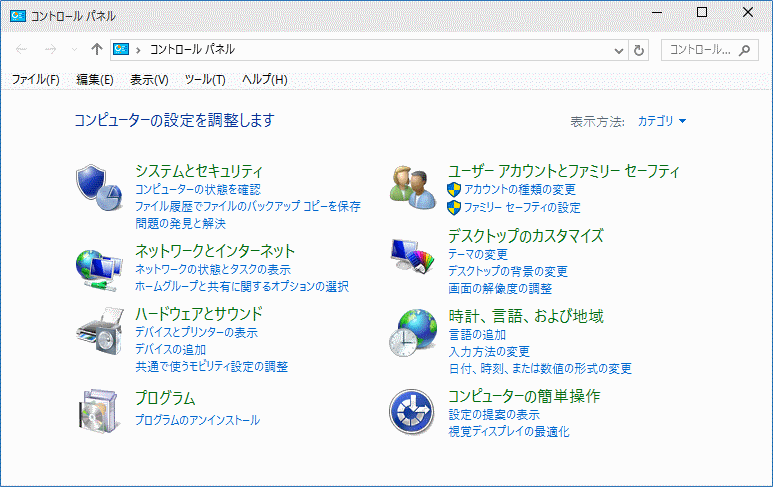Click アカウントの種類の変更 link
Screen dimensions: 773x487
point(520,190)
